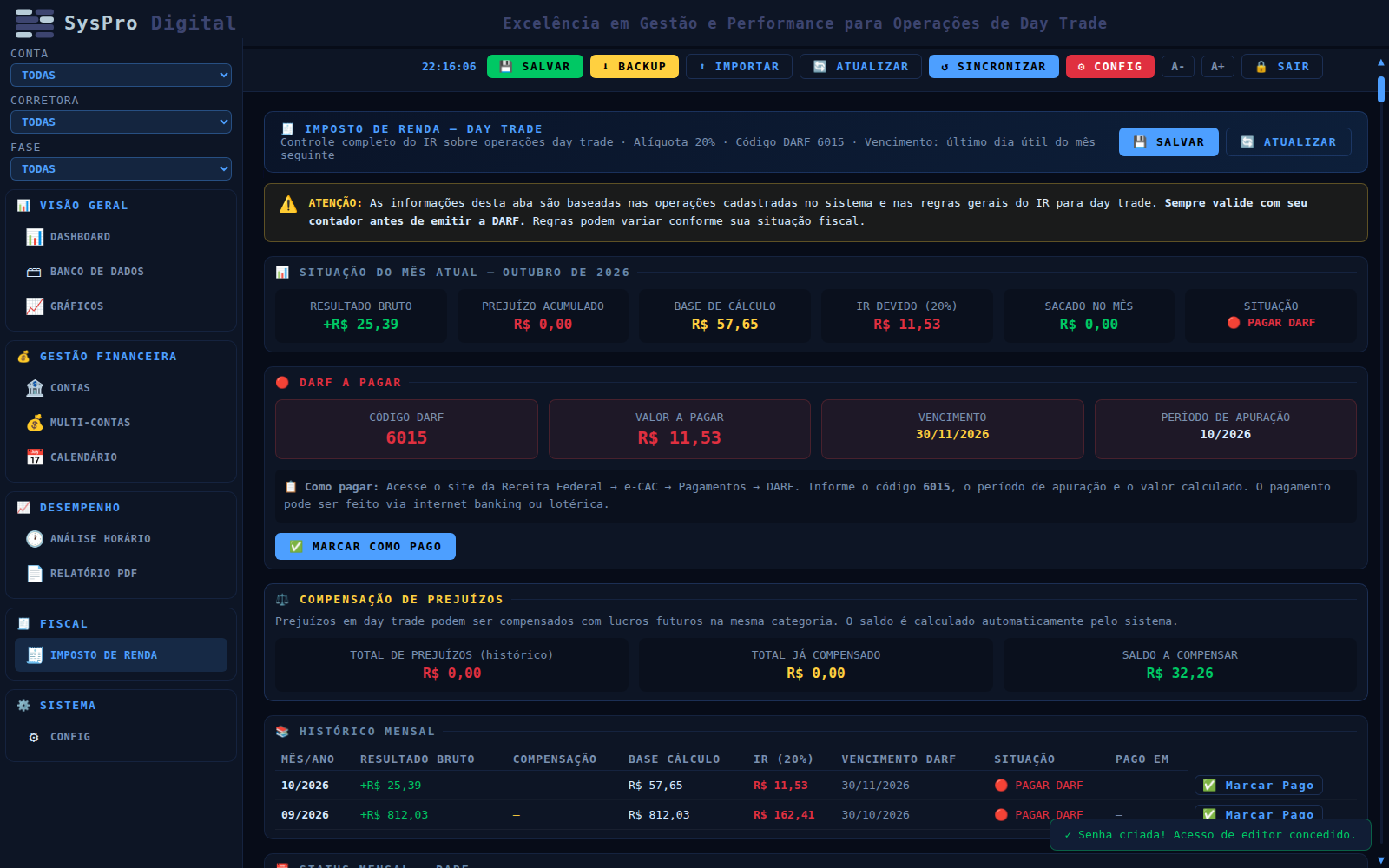Image resolution: width=1389 pixels, height=868 pixels.
Task: Open the Relatório PDF document icon
Action: [35, 574]
